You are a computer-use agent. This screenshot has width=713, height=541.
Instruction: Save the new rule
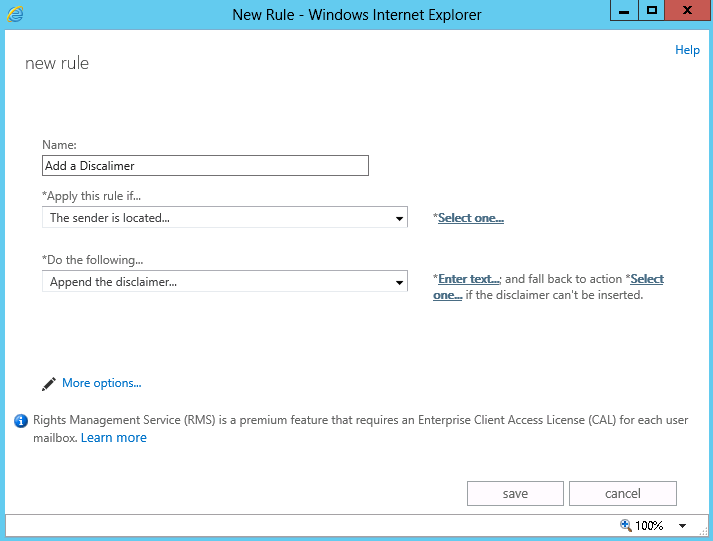coord(515,493)
